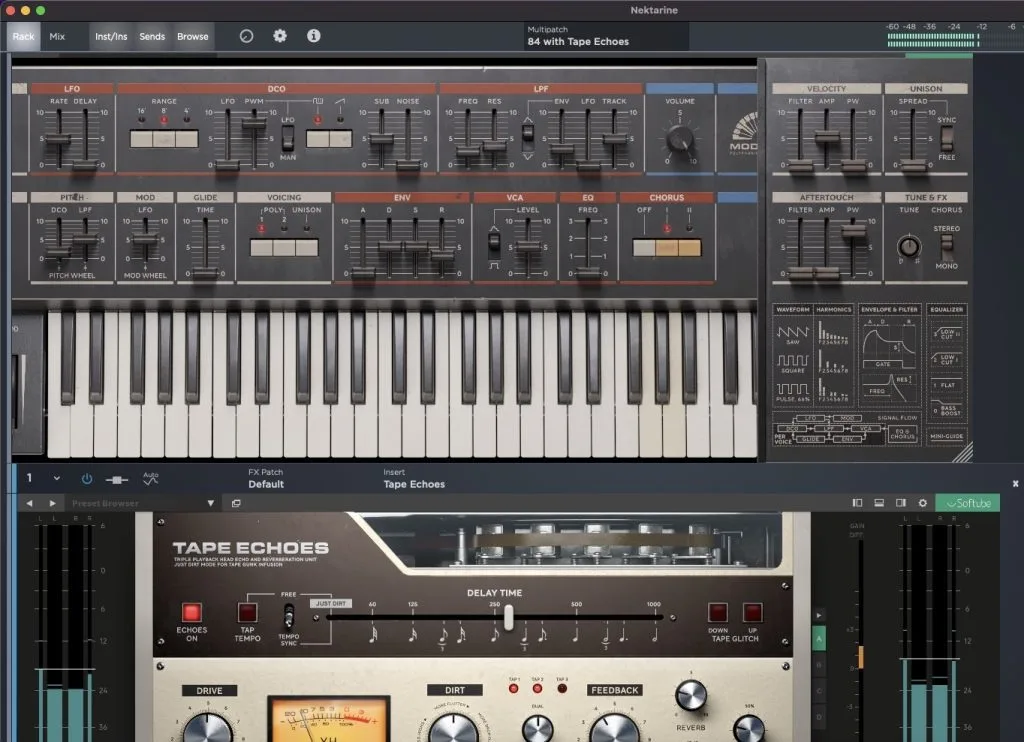Click the slot fader icon beside power
The width and height of the screenshot is (1024, 742).
click(117, 480)
